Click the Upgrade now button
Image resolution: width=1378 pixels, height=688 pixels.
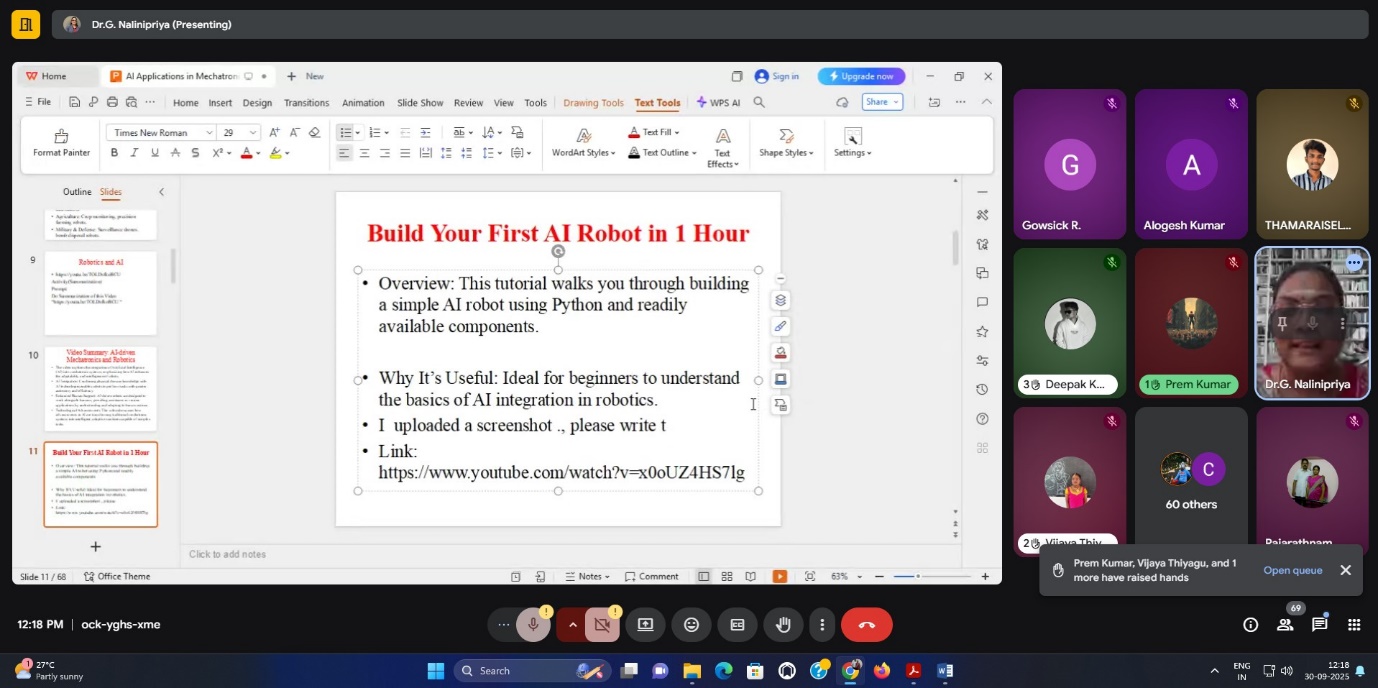(x=861, y=76)
